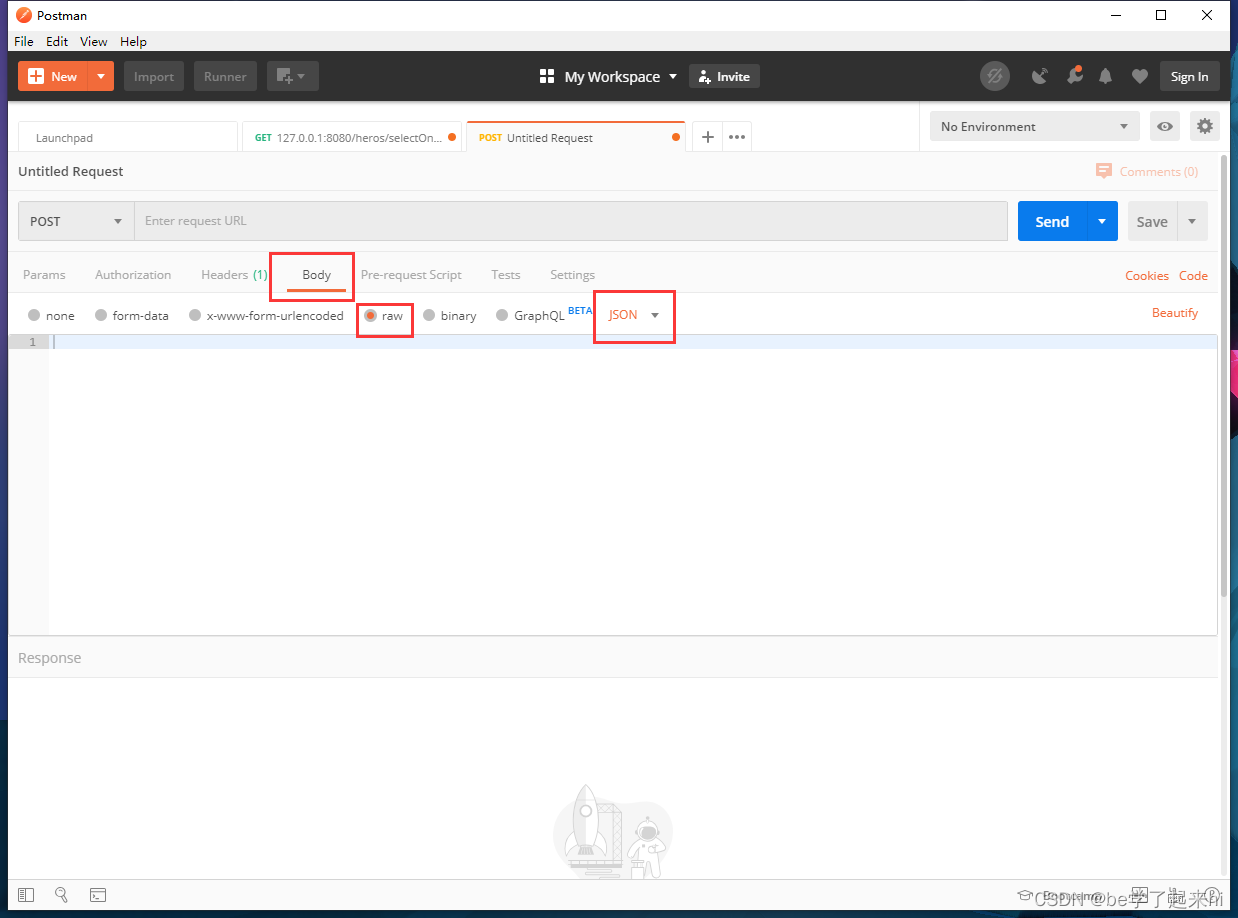Click the Comments speech bubble icon

(x=1104, y=171)
